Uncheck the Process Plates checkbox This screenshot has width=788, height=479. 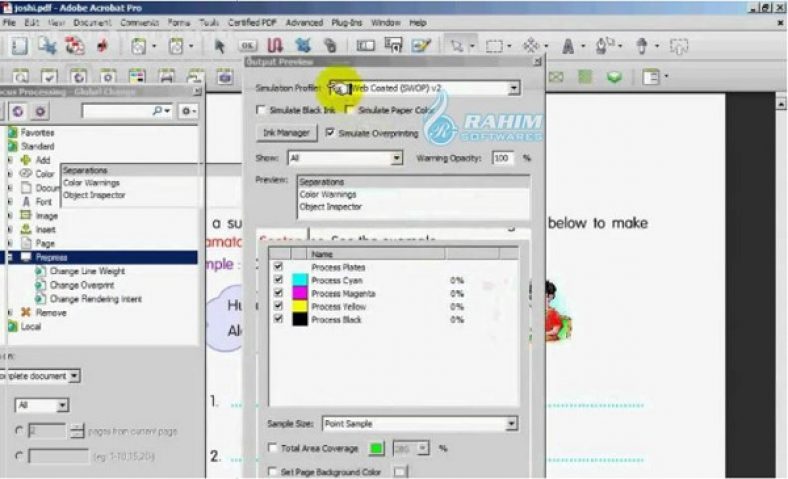278,266
